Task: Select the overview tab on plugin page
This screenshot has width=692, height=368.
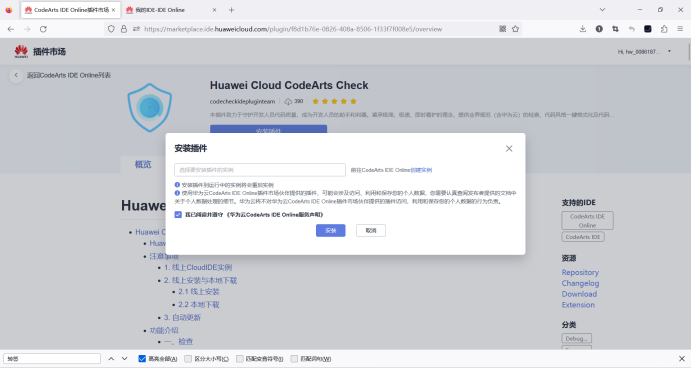Action: point(143,165)
